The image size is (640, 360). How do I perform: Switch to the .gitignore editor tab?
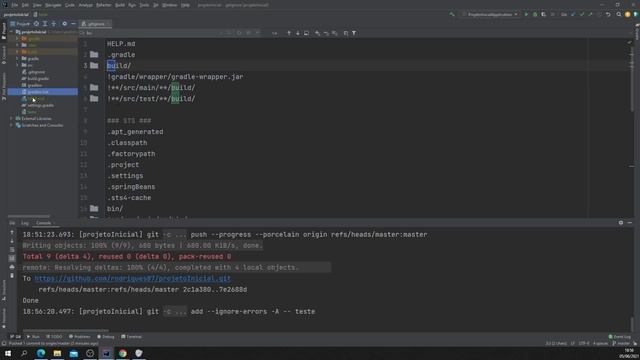tap(96, 24)
